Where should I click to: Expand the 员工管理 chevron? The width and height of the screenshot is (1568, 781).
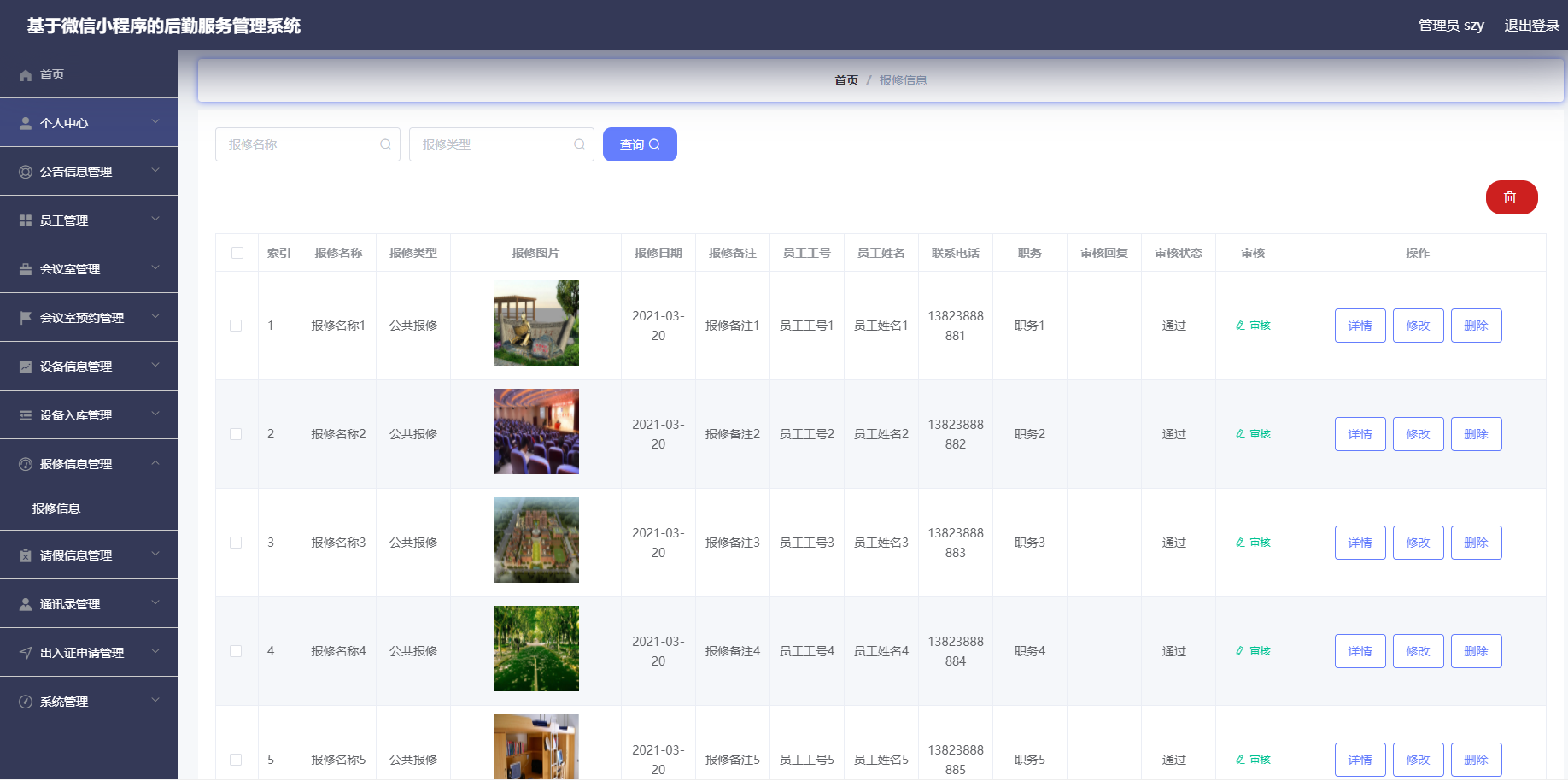pyautogui.click(x=155, y=219)
